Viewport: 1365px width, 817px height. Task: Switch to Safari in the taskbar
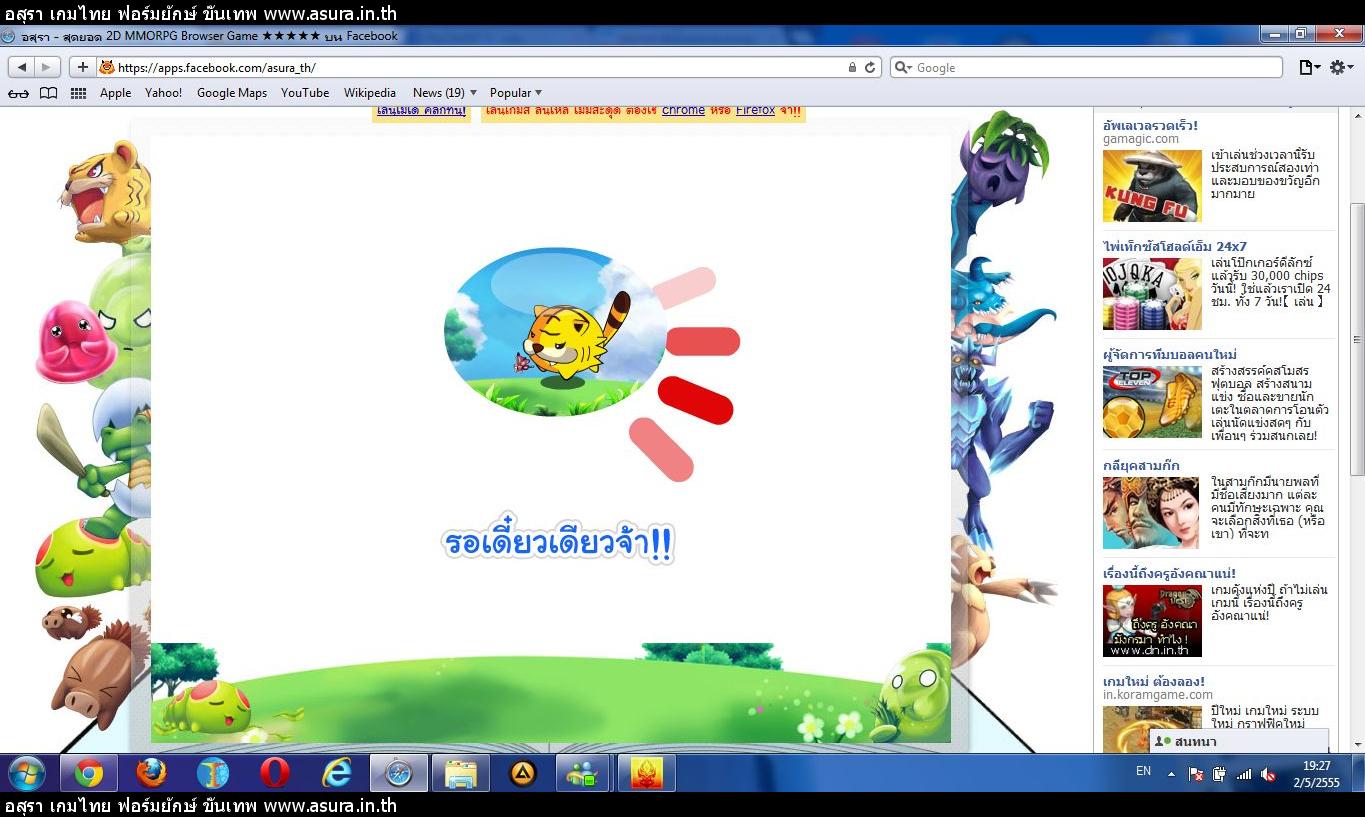[399, 773]
